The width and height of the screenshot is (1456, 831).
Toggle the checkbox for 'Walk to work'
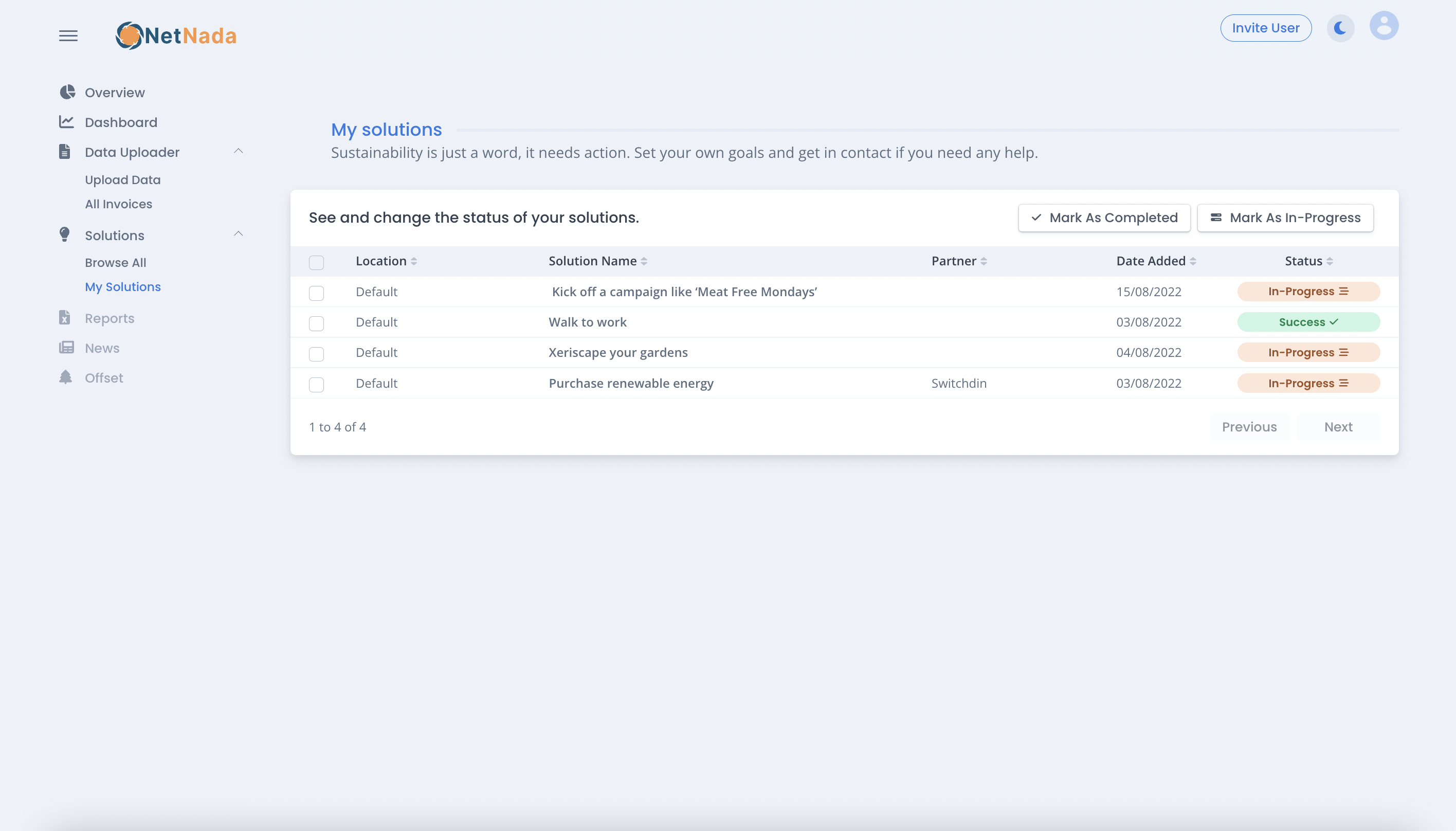pyautogui.click(x=316, y=322)
